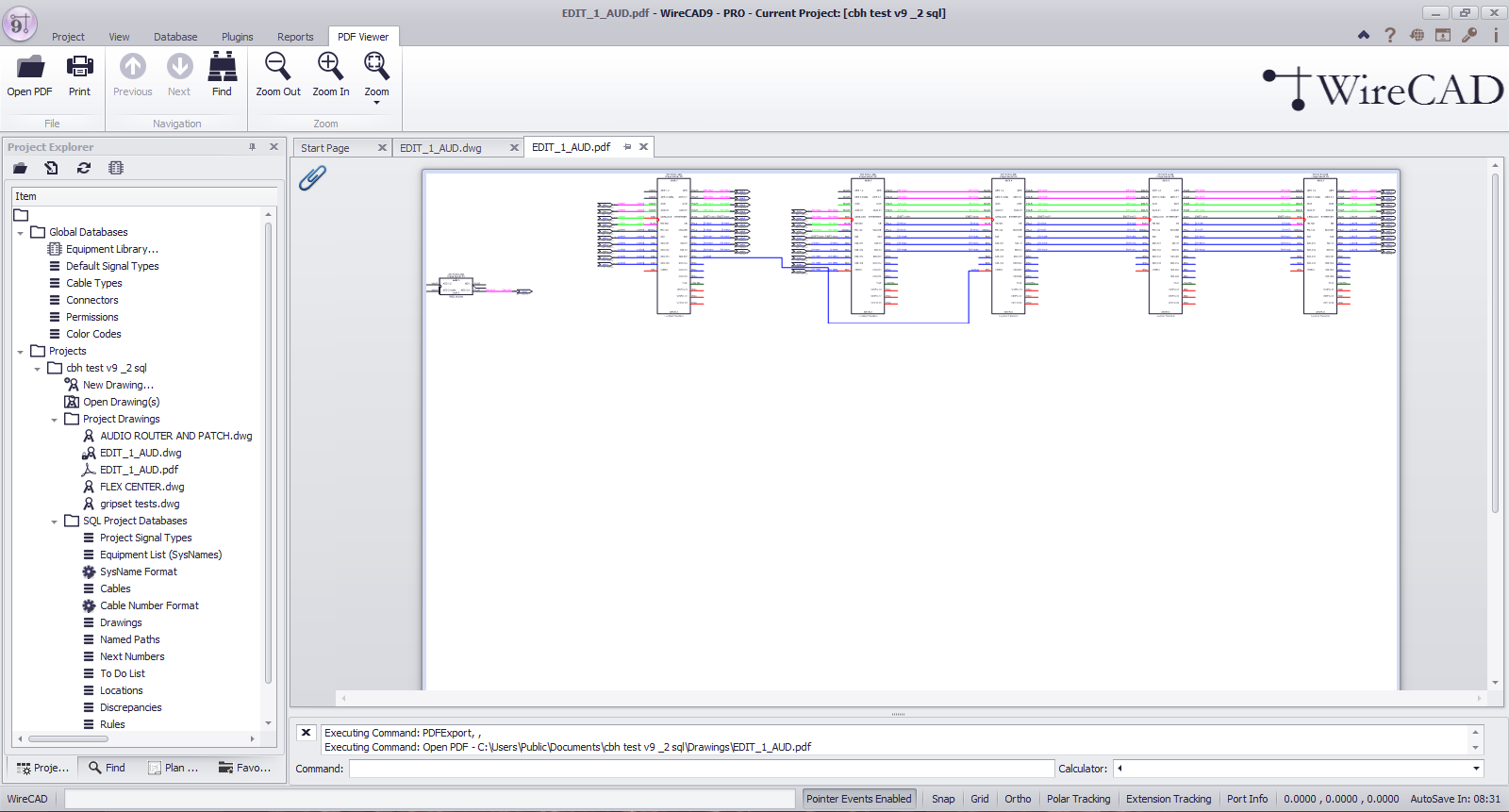Click the PDF viewer horizontal scrollbar
1509x812 pixels.
click(x=912, y=698)
